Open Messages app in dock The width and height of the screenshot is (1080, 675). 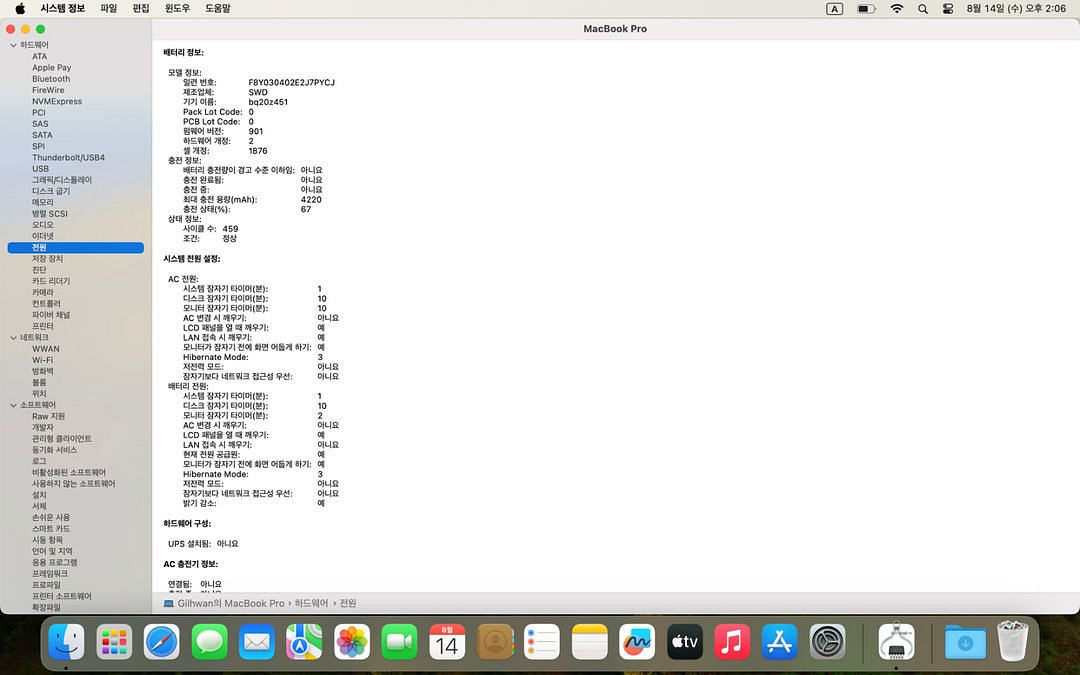coord(209,643)
